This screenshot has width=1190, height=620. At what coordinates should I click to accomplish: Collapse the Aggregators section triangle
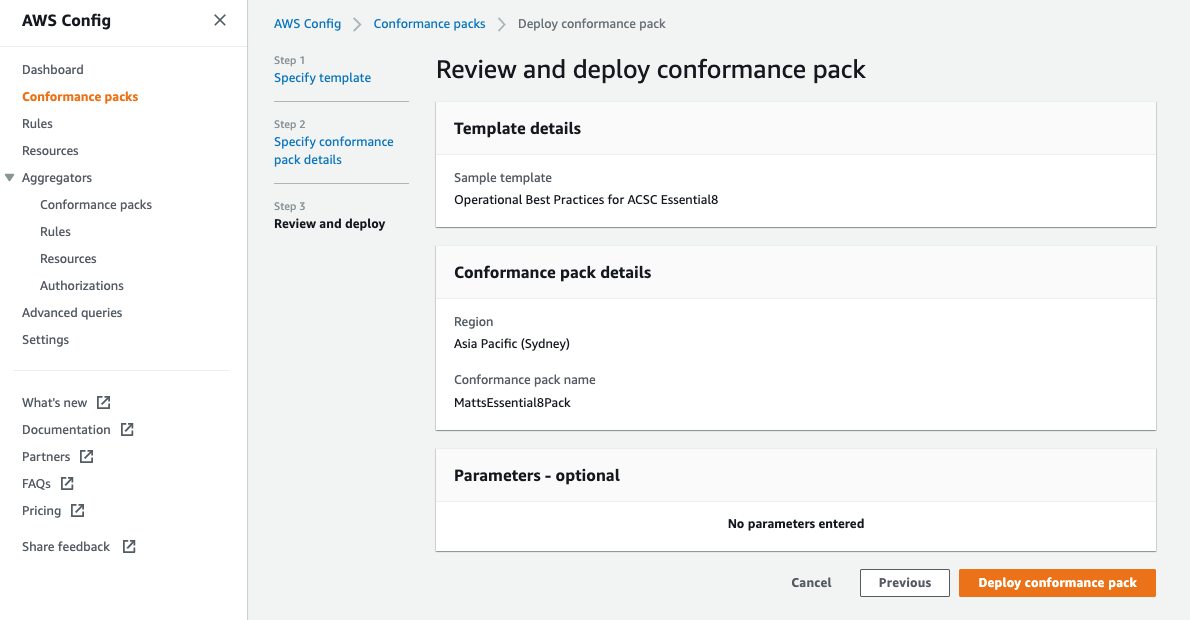click(10, 178)
